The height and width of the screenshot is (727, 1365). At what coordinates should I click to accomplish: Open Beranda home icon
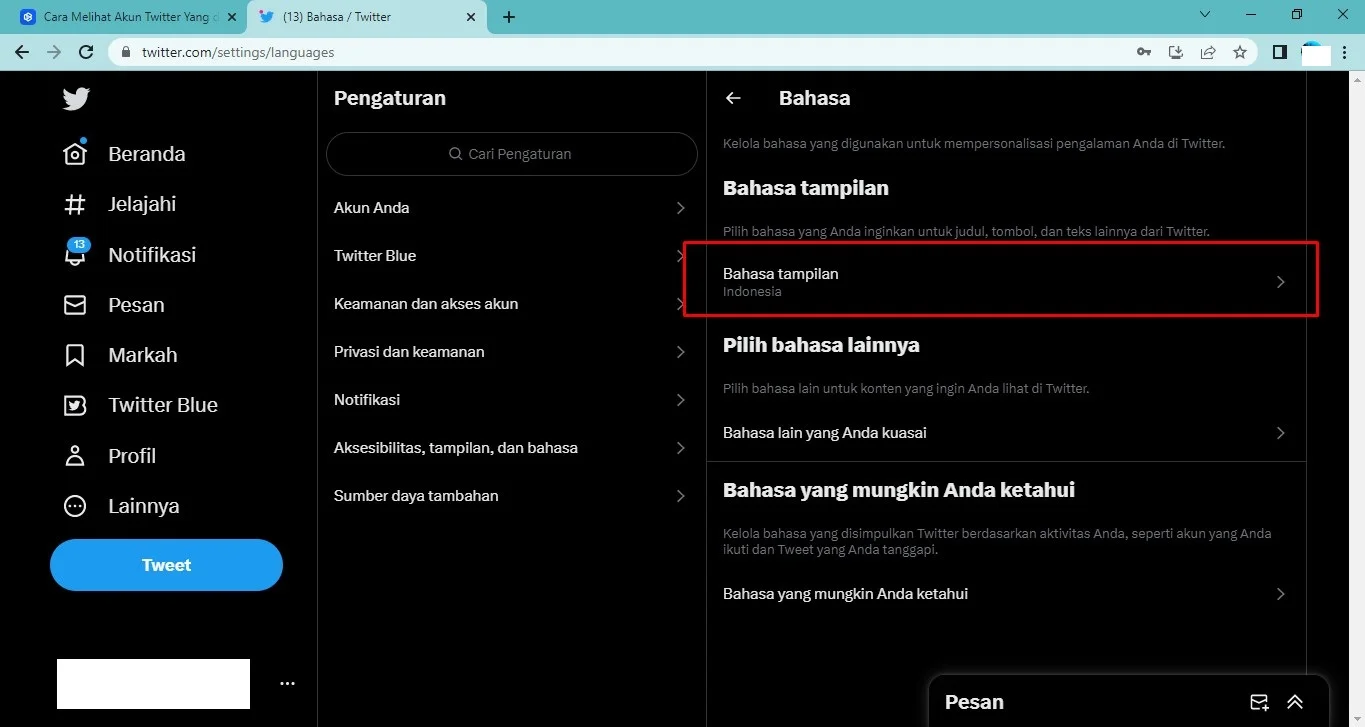[75, 154]
